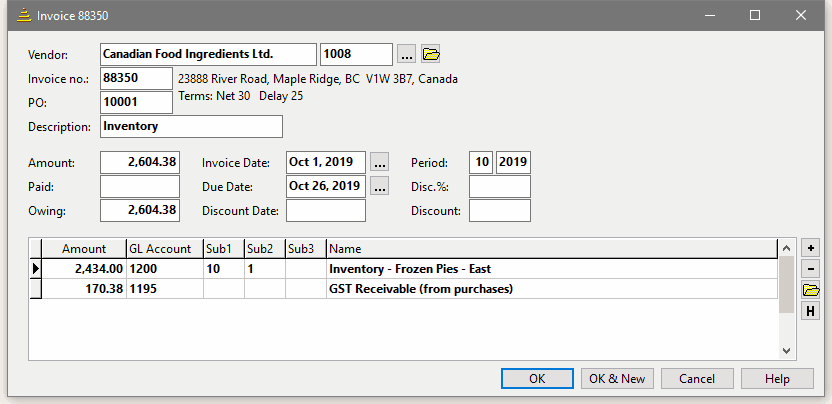Browse vendors with the ellipsis button
Image resolution: width=832 pixels, height=404 pixels.
(407, 54)
